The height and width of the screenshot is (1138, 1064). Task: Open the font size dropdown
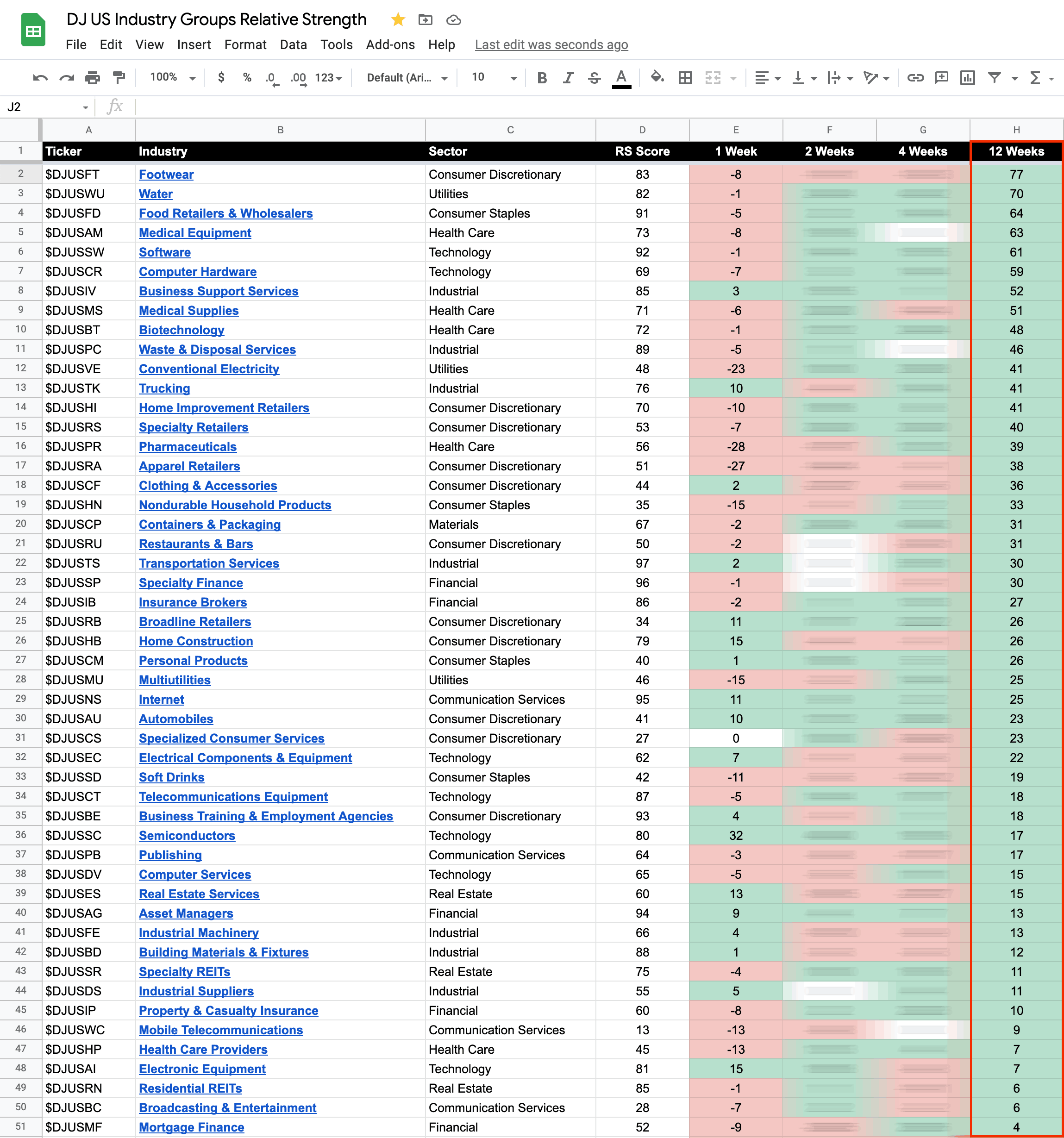494,77
